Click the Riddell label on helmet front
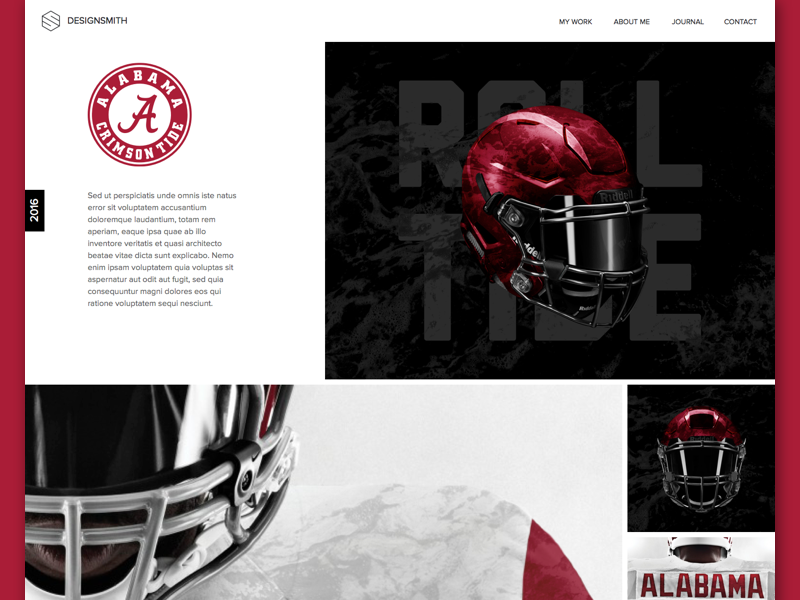This screenshot has width=800, height=600. [616, 196]
